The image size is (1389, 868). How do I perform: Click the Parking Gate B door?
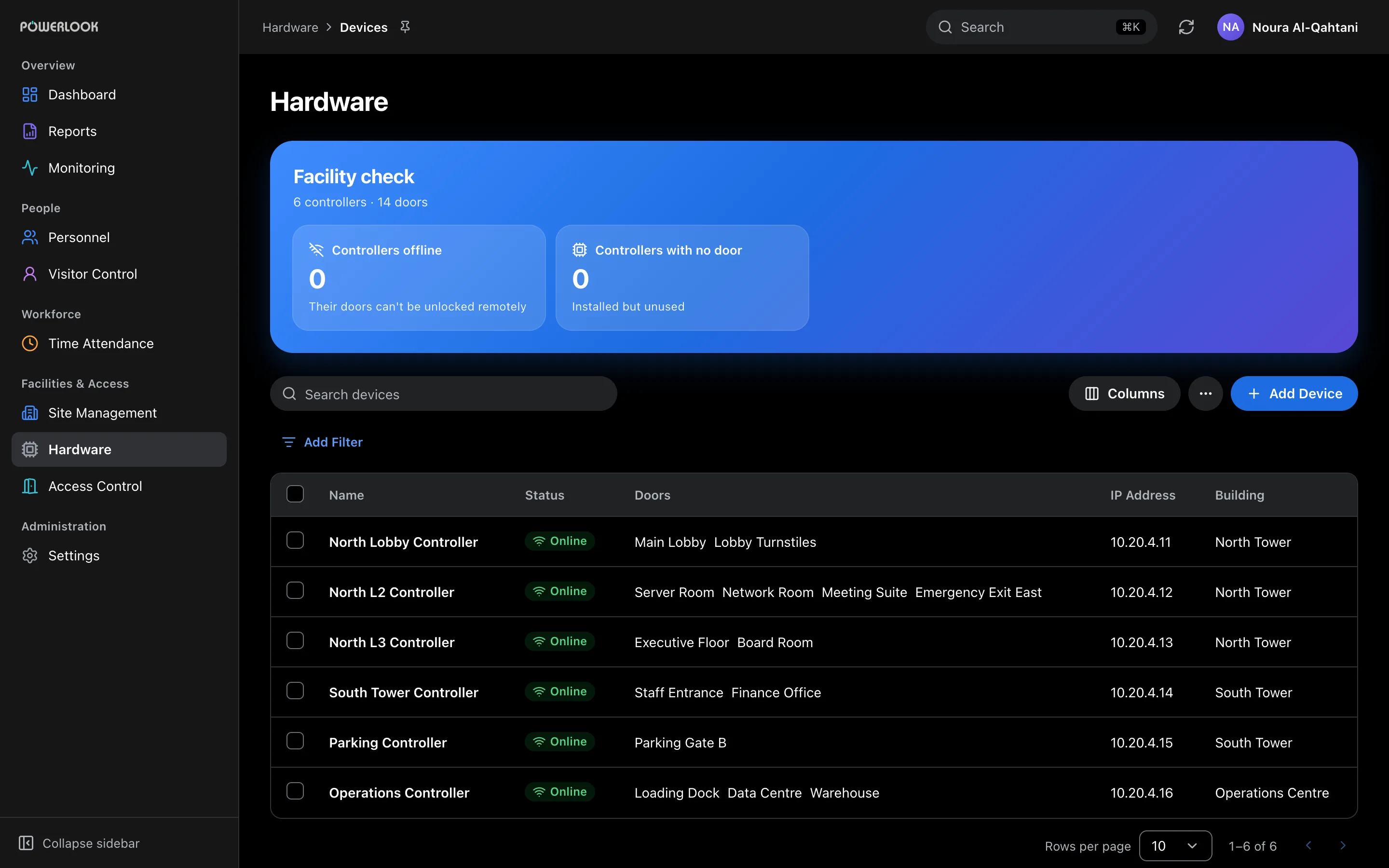[680, 743]
